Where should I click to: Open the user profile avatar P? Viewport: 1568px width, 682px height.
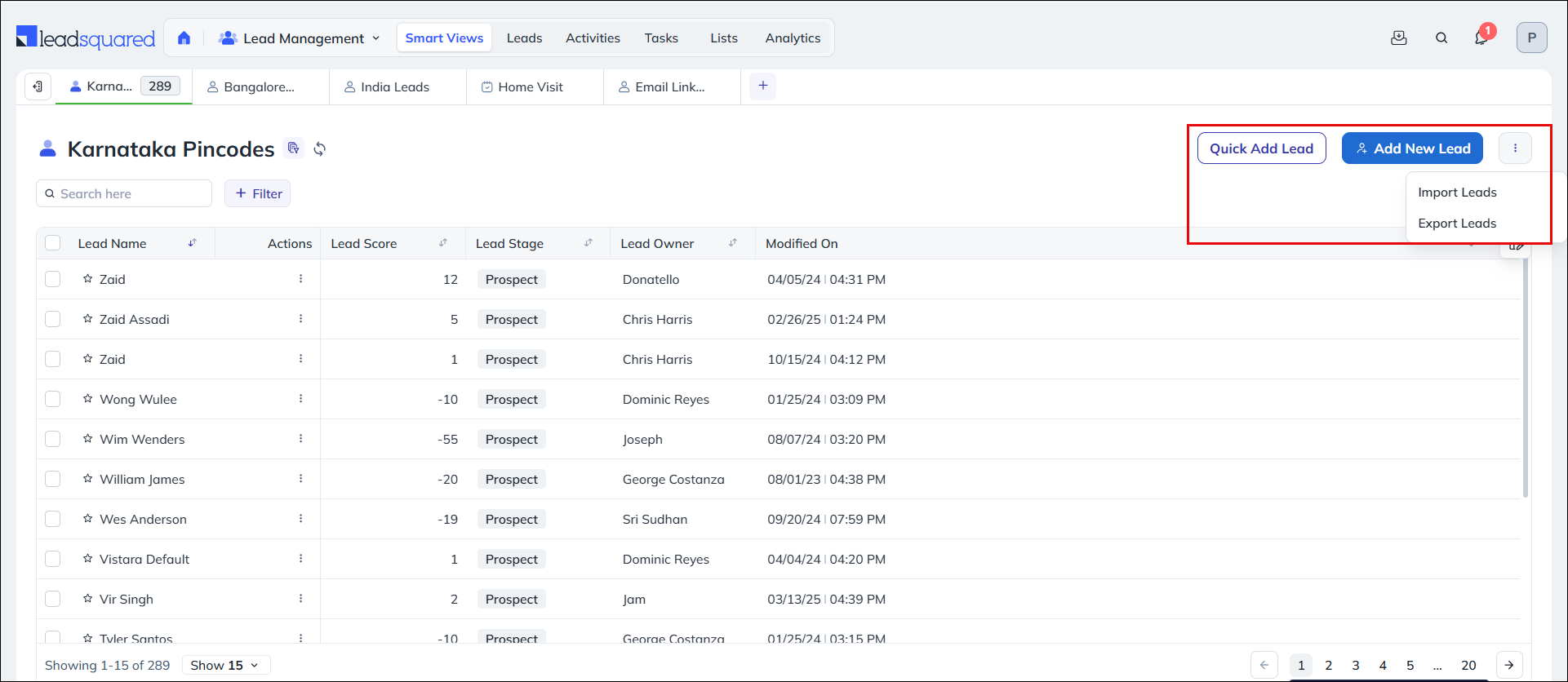pos(1532,38)
